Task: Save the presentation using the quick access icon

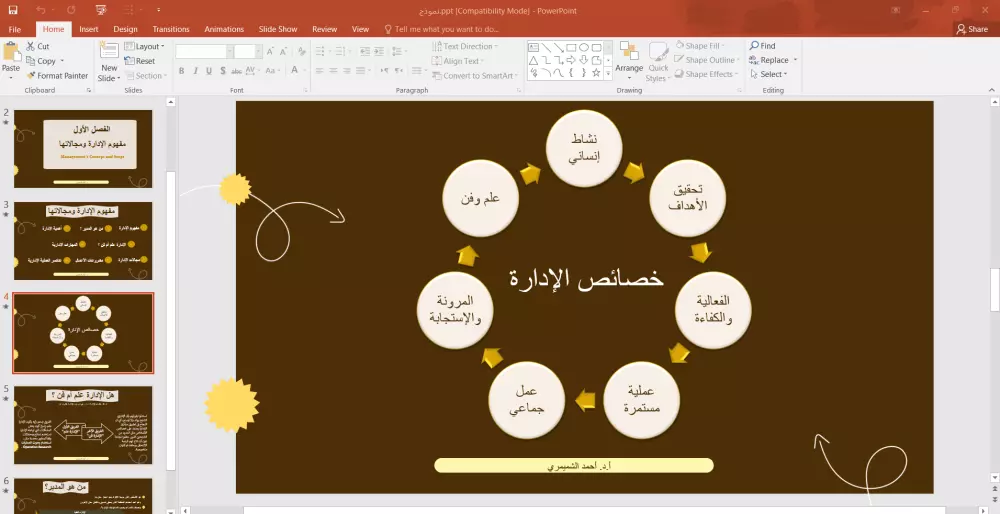Action: (13, 10)
